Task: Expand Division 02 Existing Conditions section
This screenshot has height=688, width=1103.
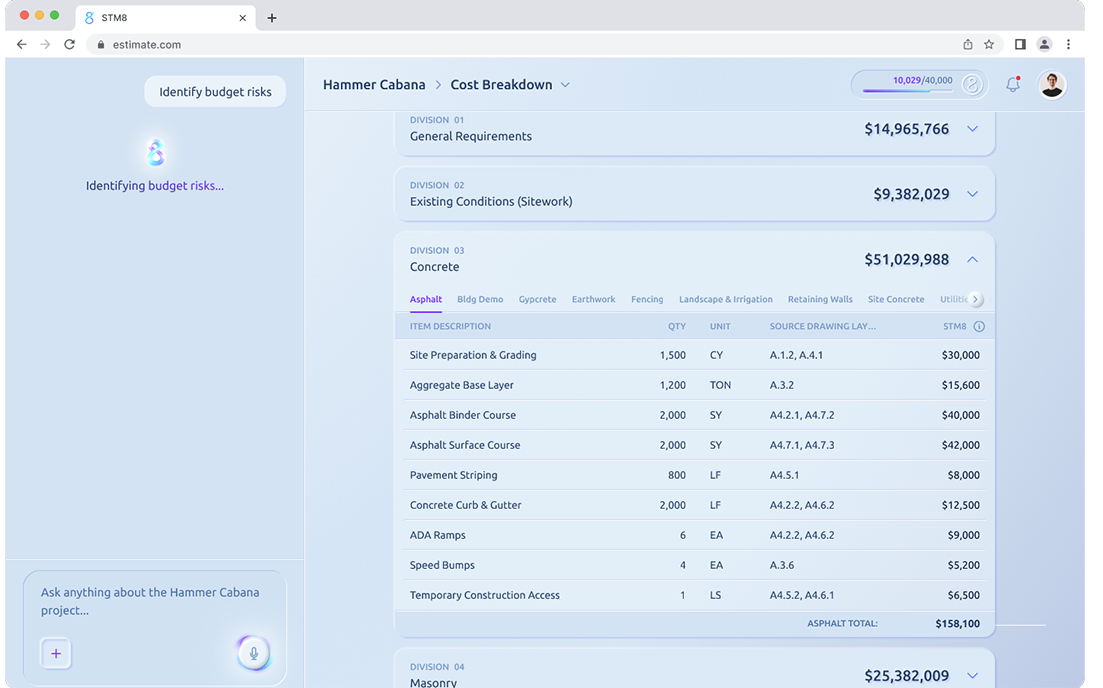Action: [x=972, y=194]
